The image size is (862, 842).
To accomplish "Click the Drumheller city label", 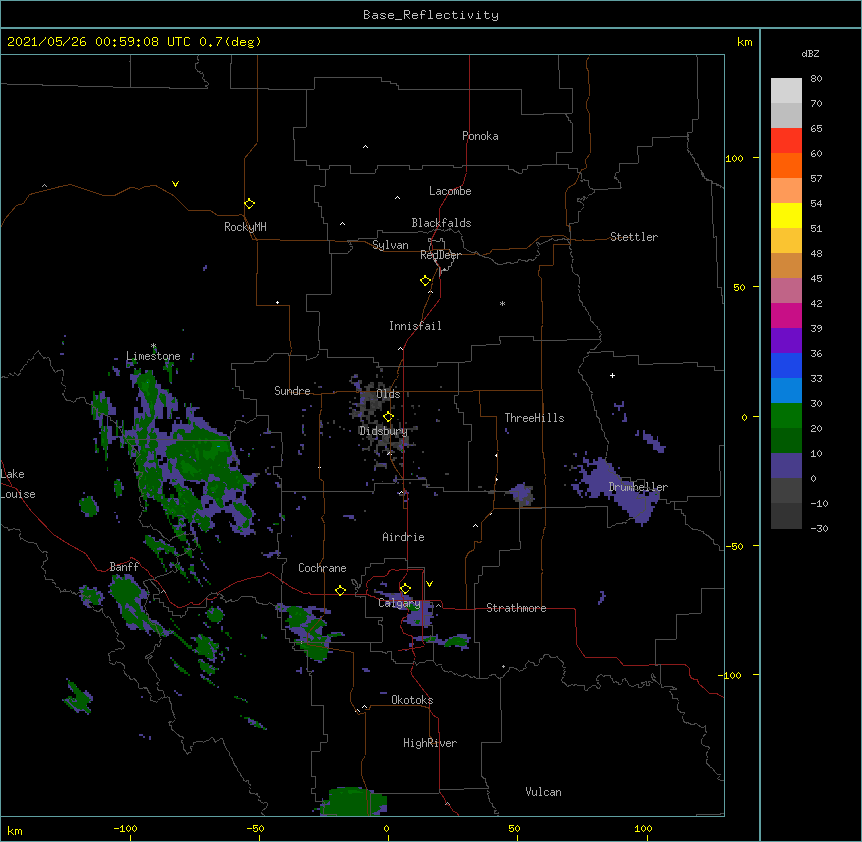I will point(638,487).
